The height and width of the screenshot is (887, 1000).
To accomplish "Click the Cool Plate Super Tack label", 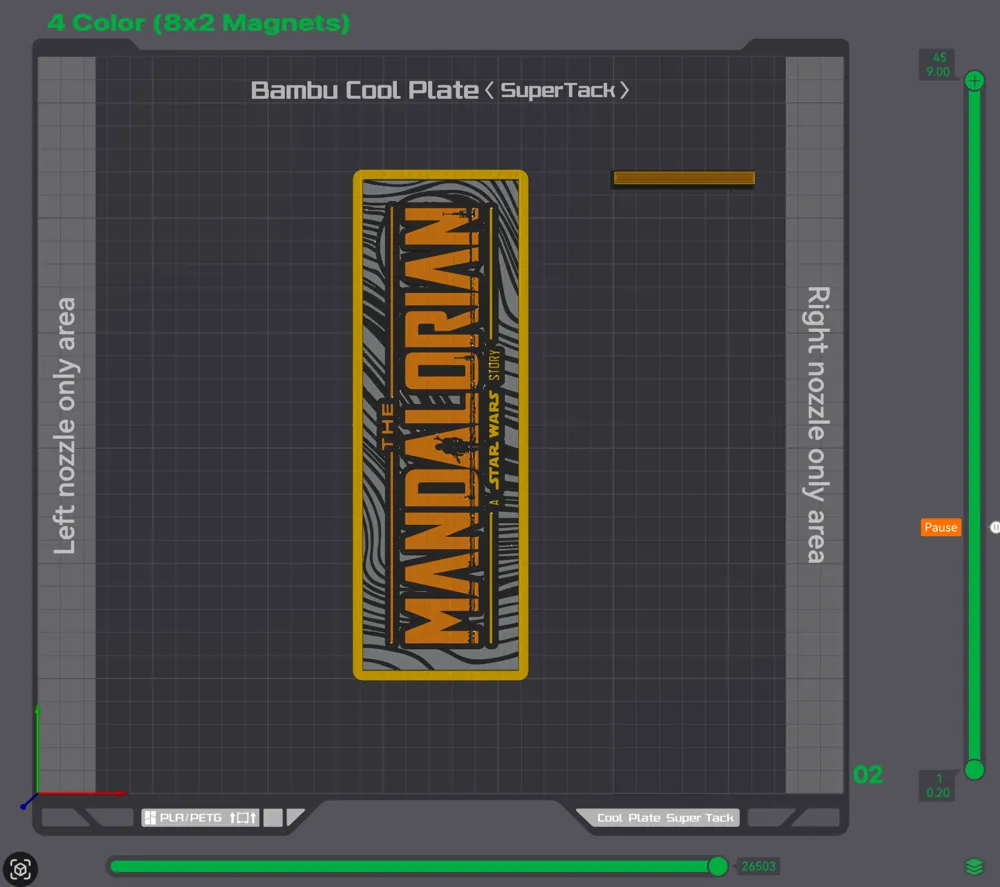I will coord(665,817).
